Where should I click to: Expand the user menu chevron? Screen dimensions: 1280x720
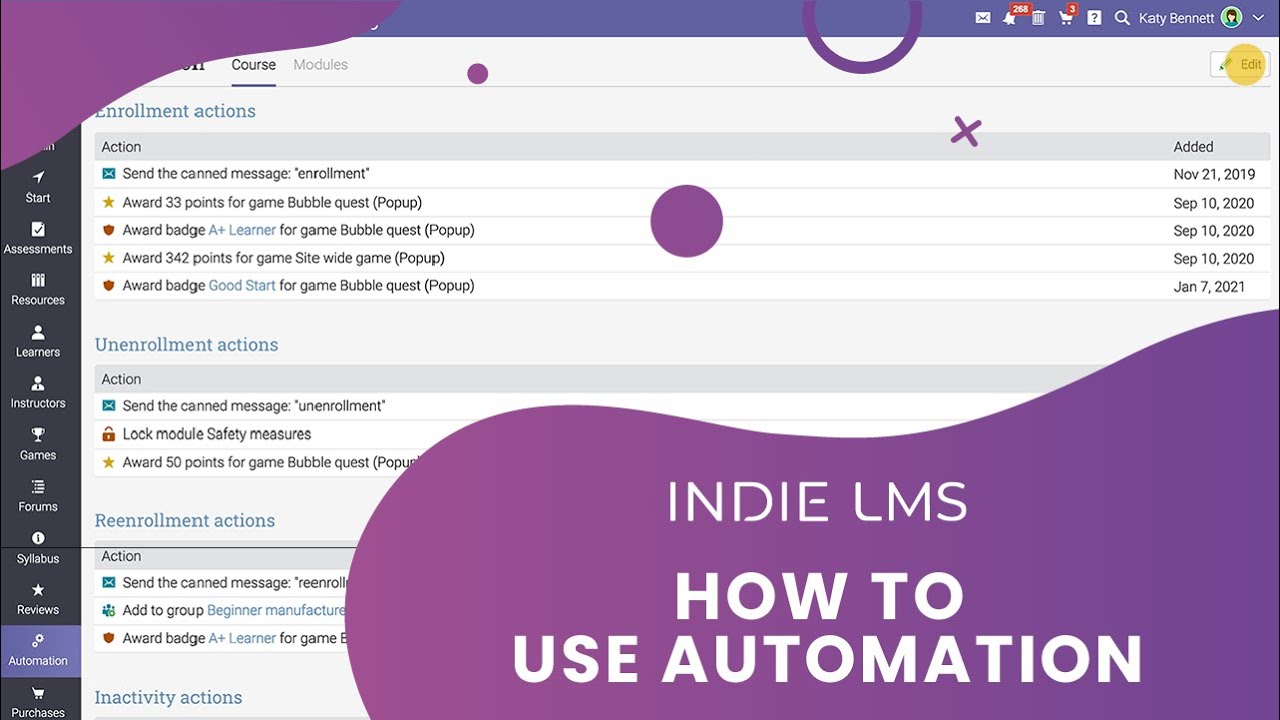1258,18
